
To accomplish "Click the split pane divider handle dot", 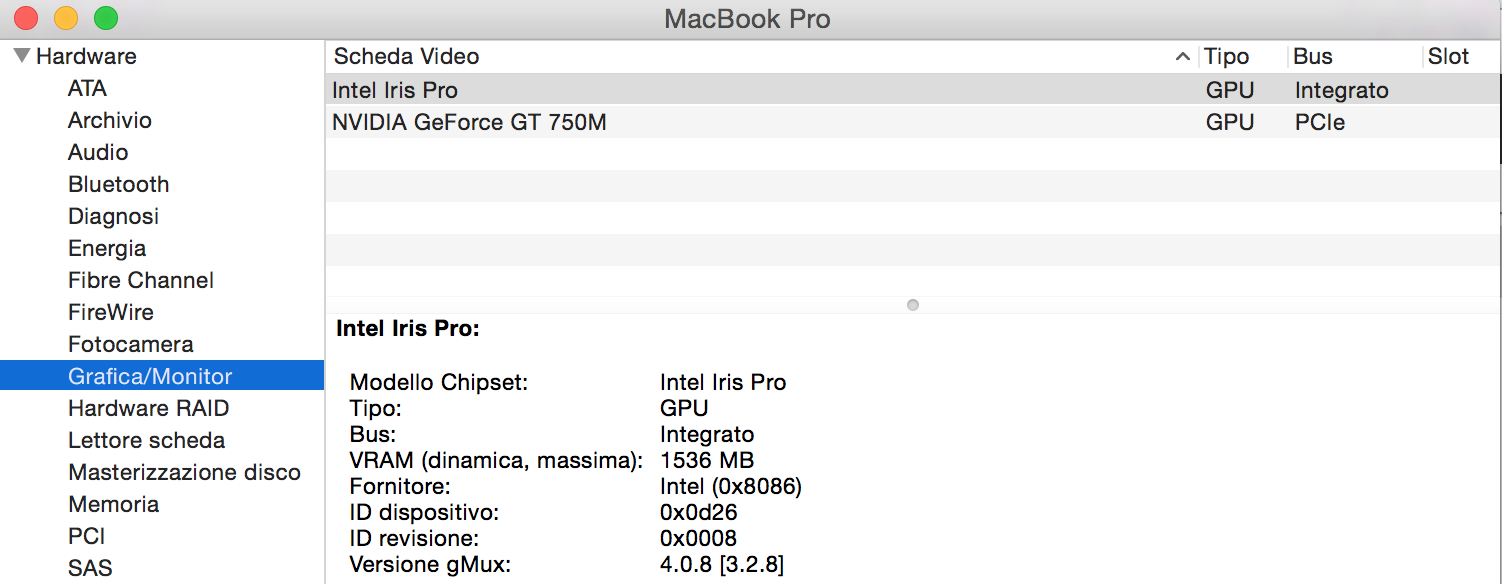I will 913,305.
